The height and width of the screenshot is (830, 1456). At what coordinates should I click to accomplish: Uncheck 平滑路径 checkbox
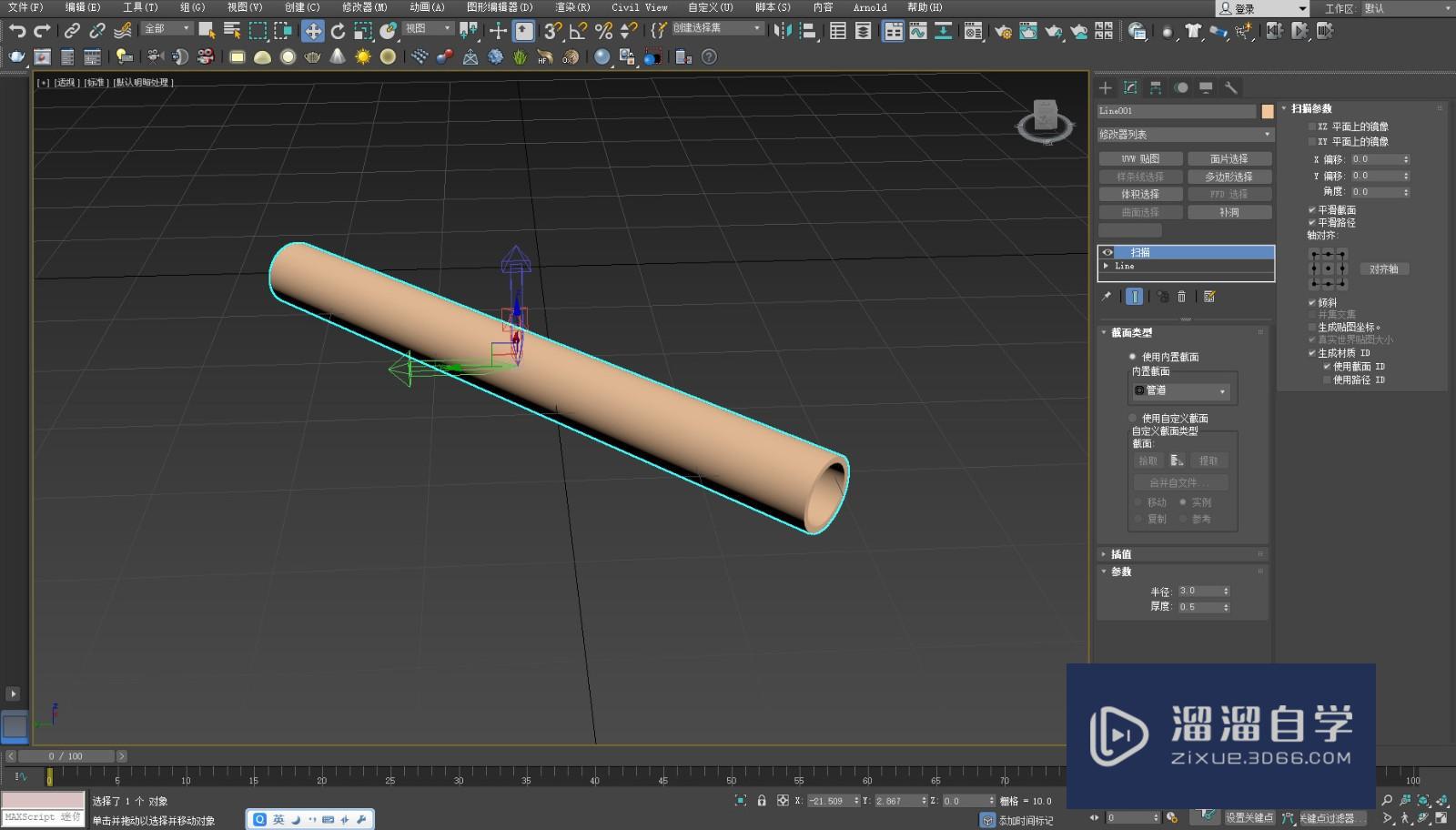1312,222
